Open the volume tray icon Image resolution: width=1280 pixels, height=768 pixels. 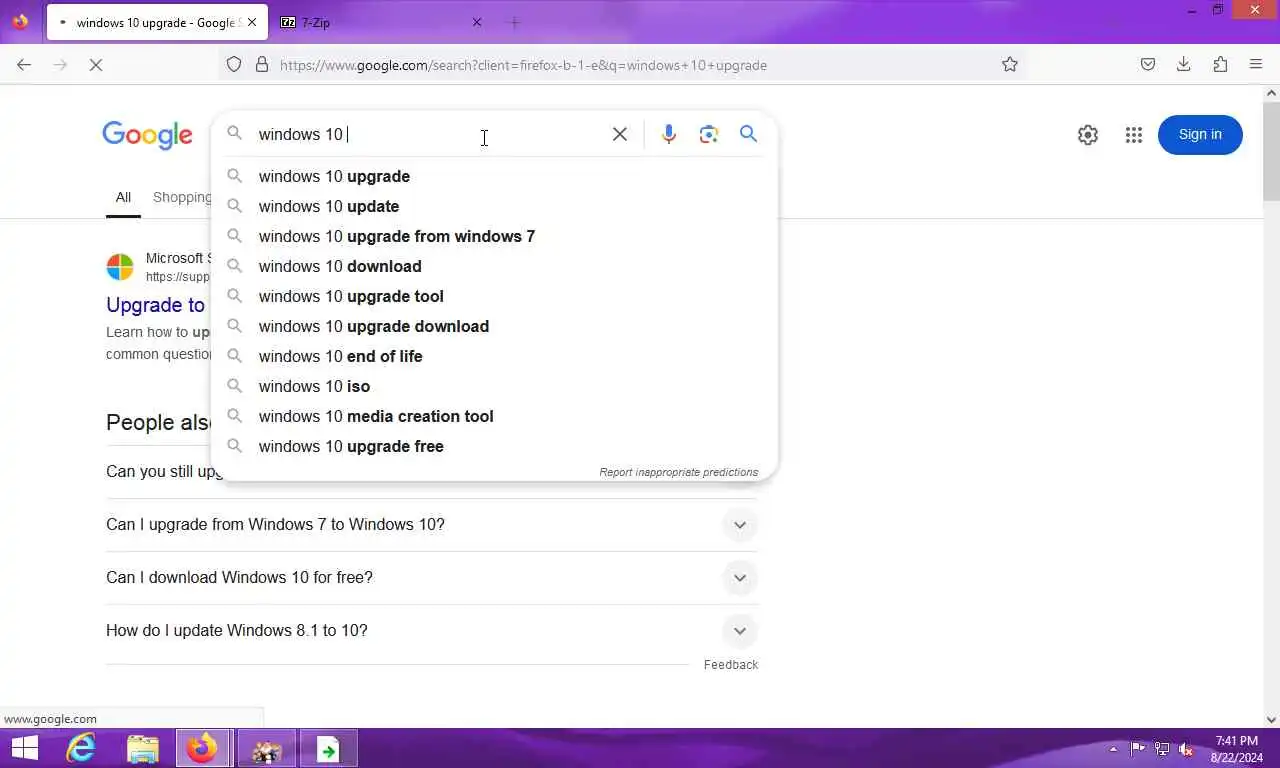[x=1186, y=749]
